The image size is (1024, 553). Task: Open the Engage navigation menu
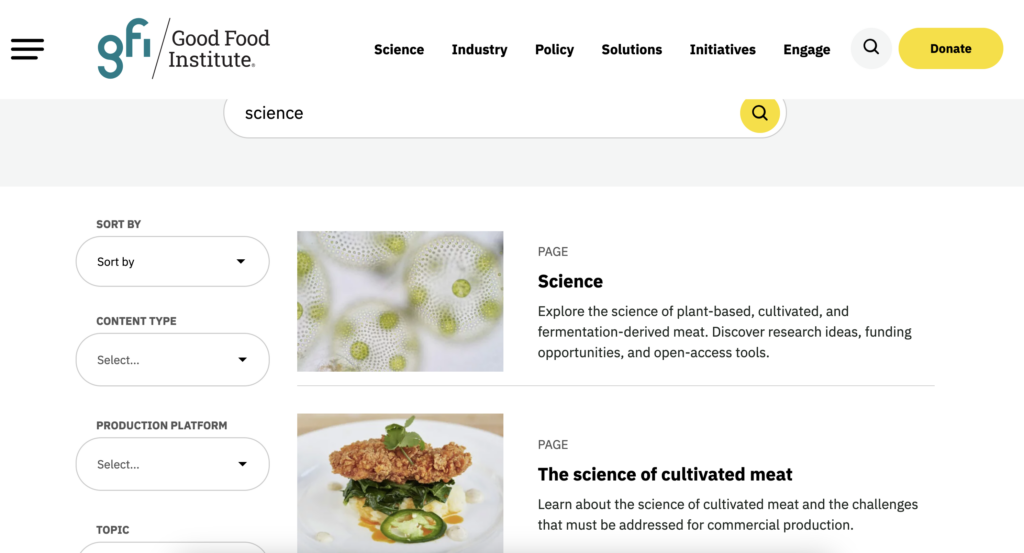click(807, 50)
